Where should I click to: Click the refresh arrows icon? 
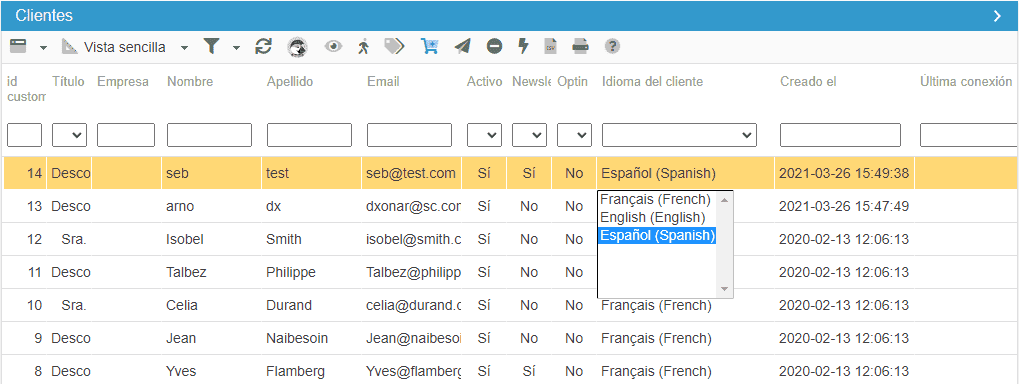click(x=263, y=46)
